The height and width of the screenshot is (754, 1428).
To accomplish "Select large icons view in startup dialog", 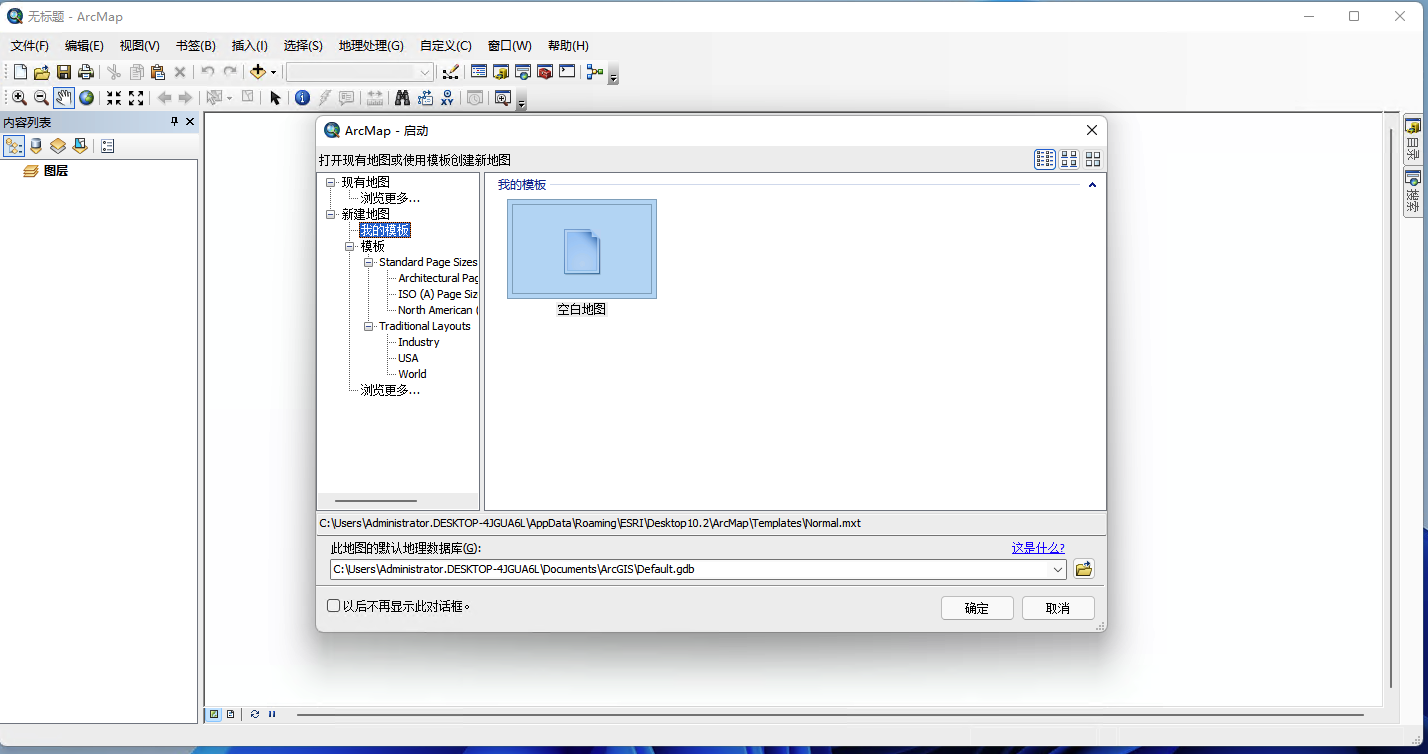I will pyautogui.click(x=1093, y=159).
